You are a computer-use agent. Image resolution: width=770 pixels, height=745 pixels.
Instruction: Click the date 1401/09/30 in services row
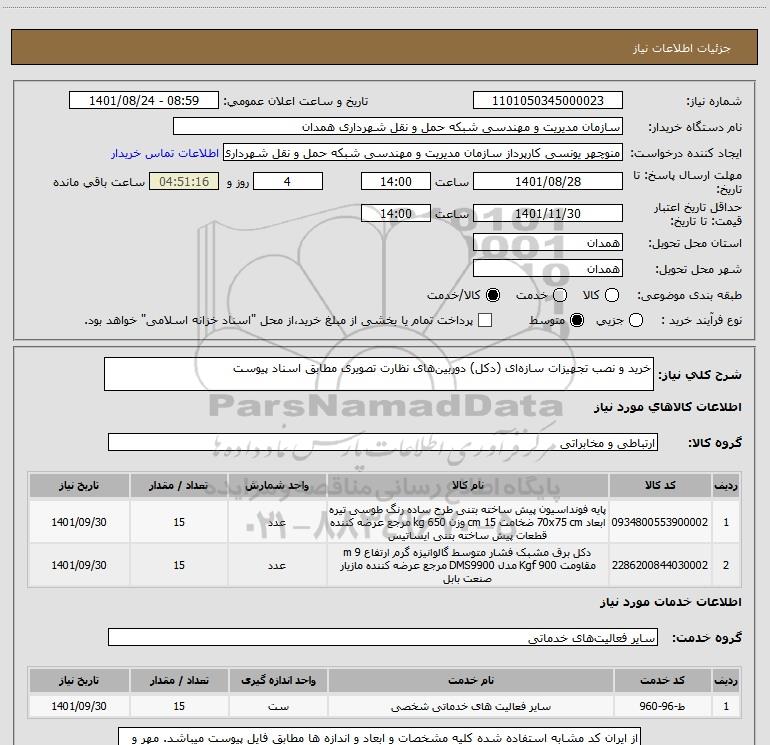coord(79,706)
